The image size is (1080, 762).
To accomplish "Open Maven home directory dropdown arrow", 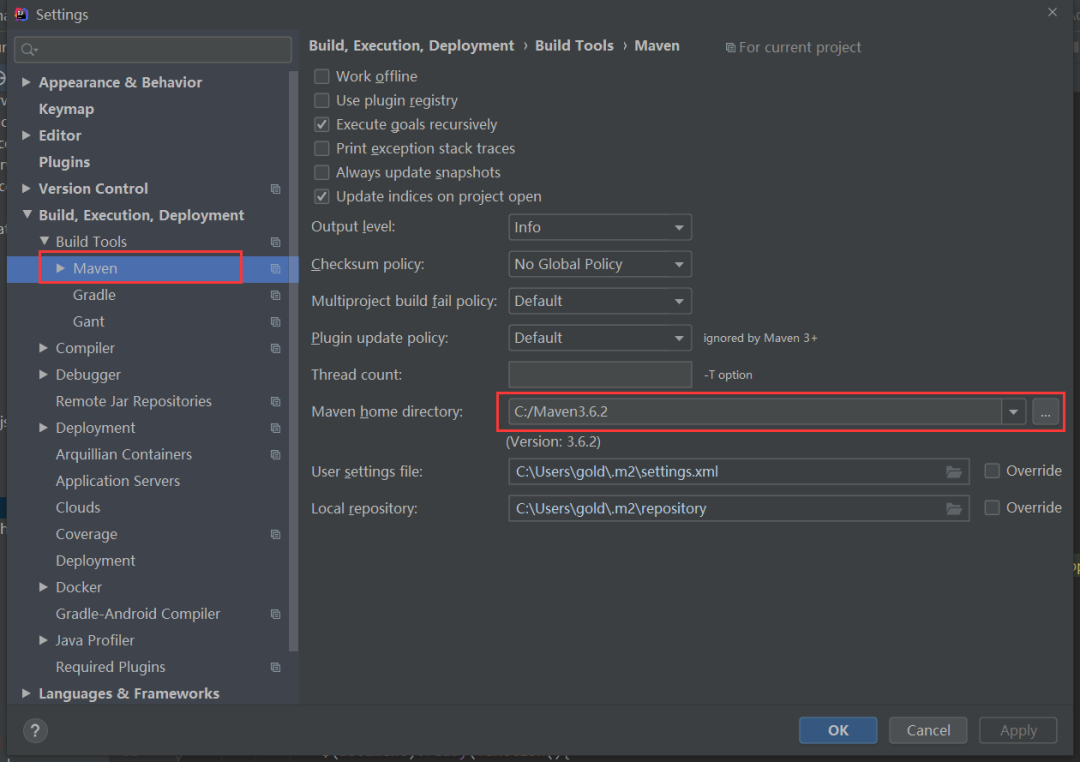I will pos(1013,412).
